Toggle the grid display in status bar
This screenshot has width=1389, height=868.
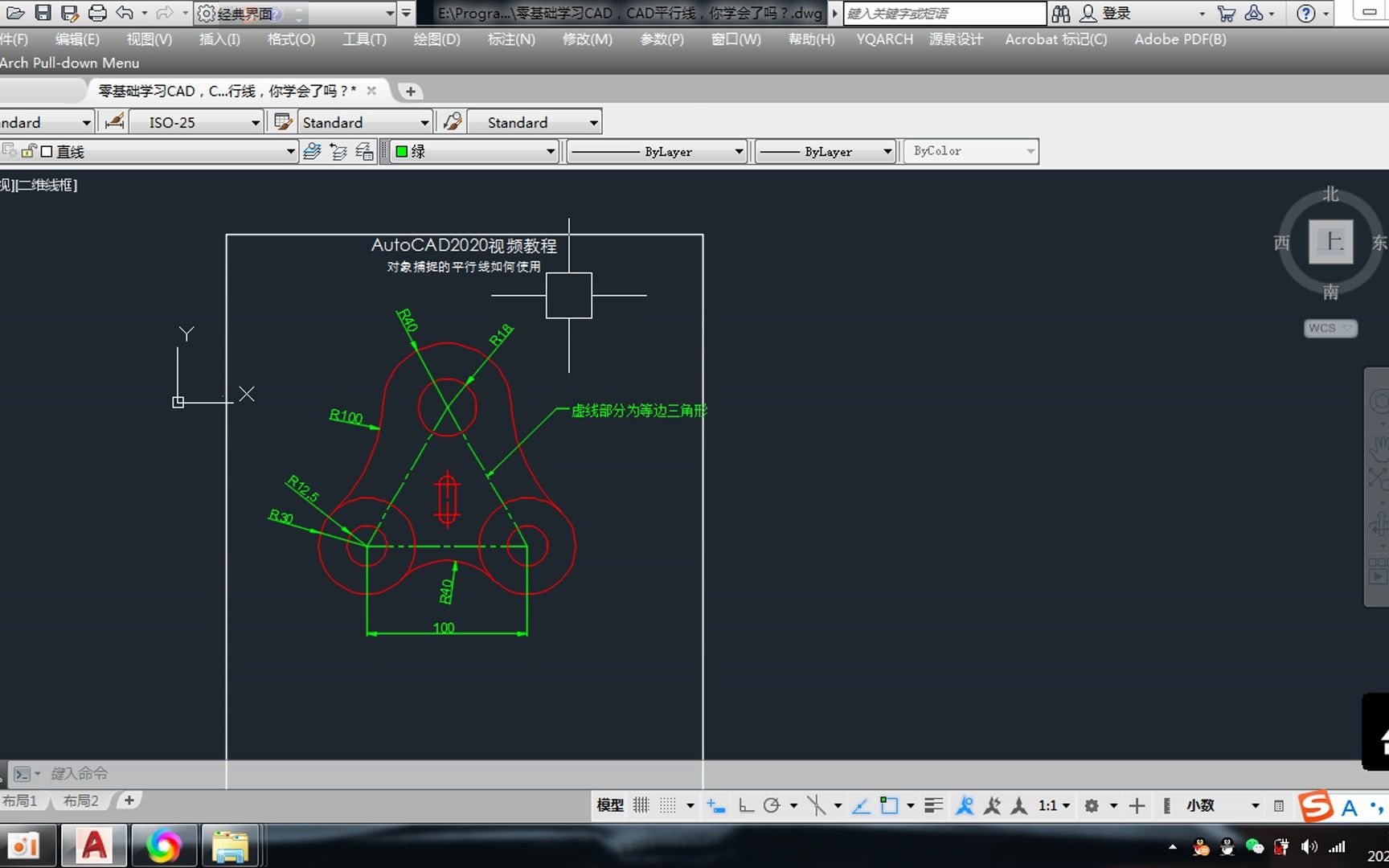(641, 805)
